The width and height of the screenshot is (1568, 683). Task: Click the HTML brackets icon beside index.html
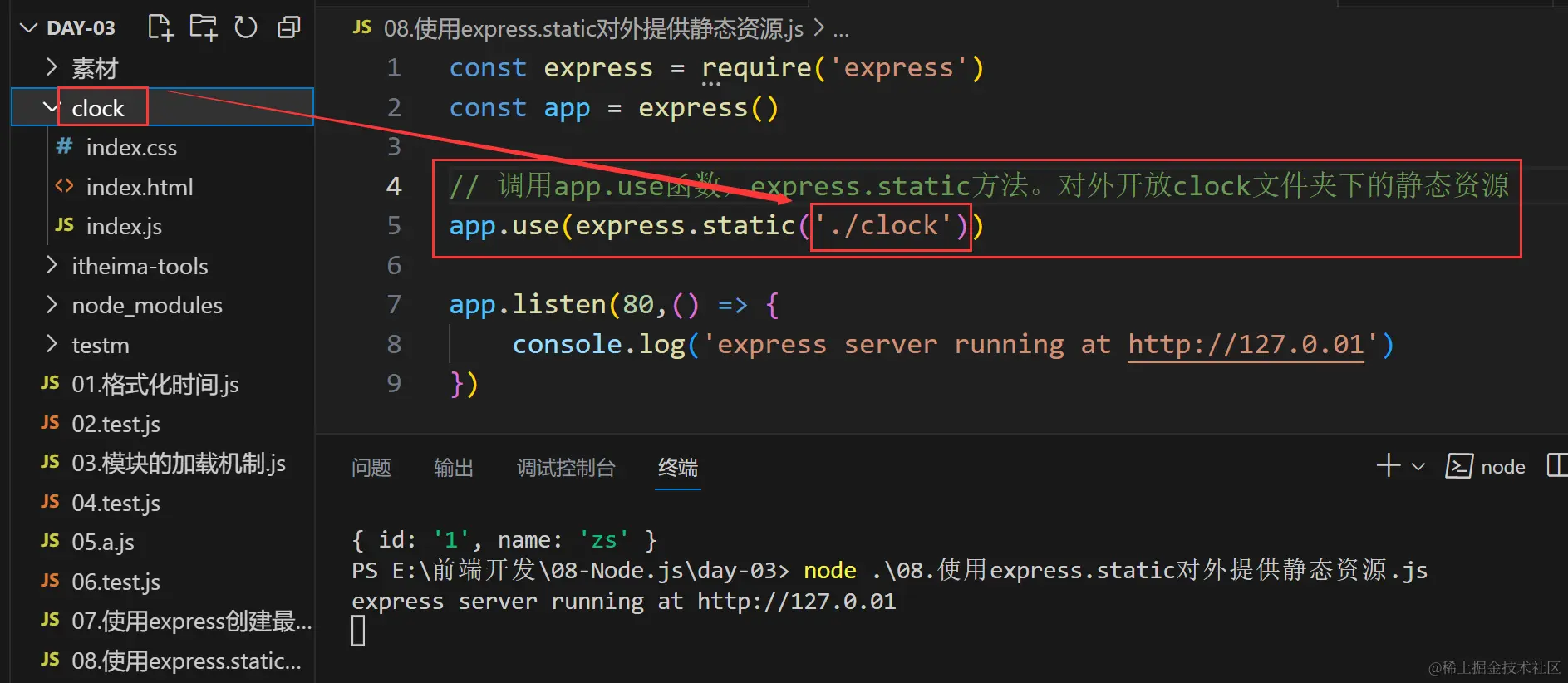click(x=64, y=185)
